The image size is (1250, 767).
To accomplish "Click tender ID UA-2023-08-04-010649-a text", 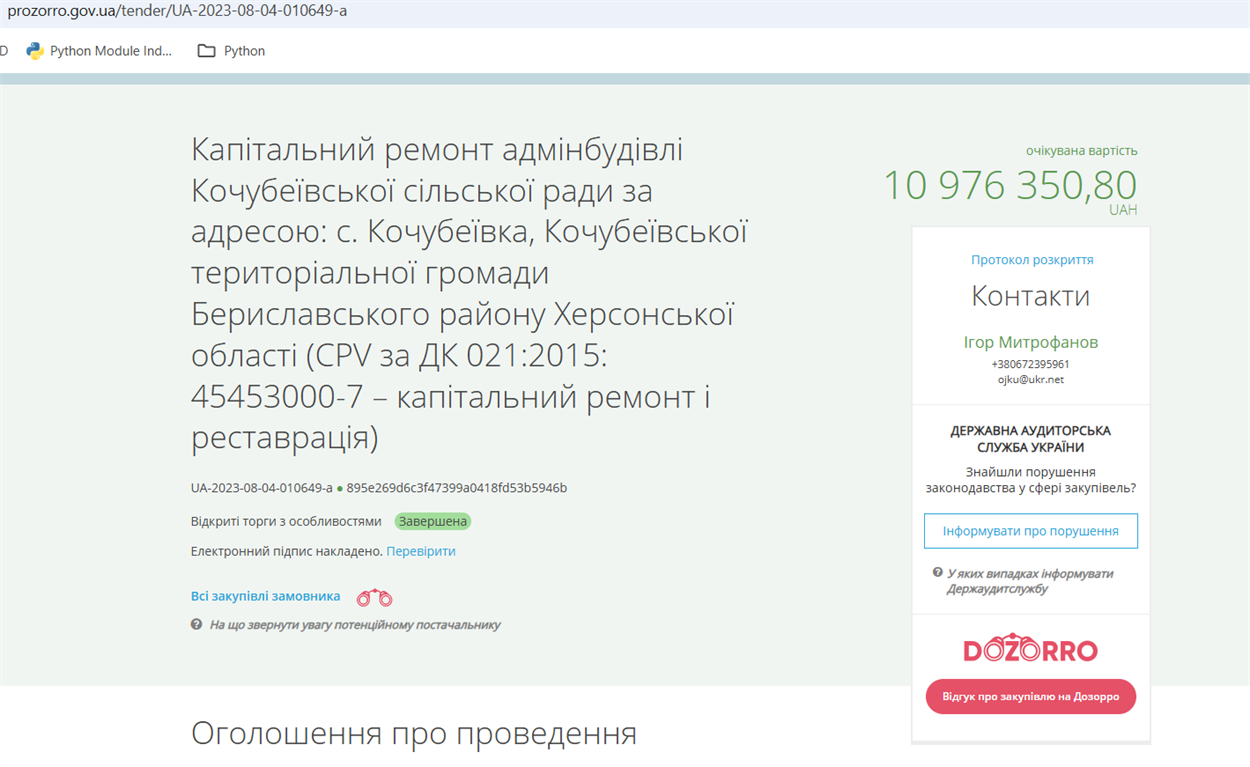I will 262,488.
